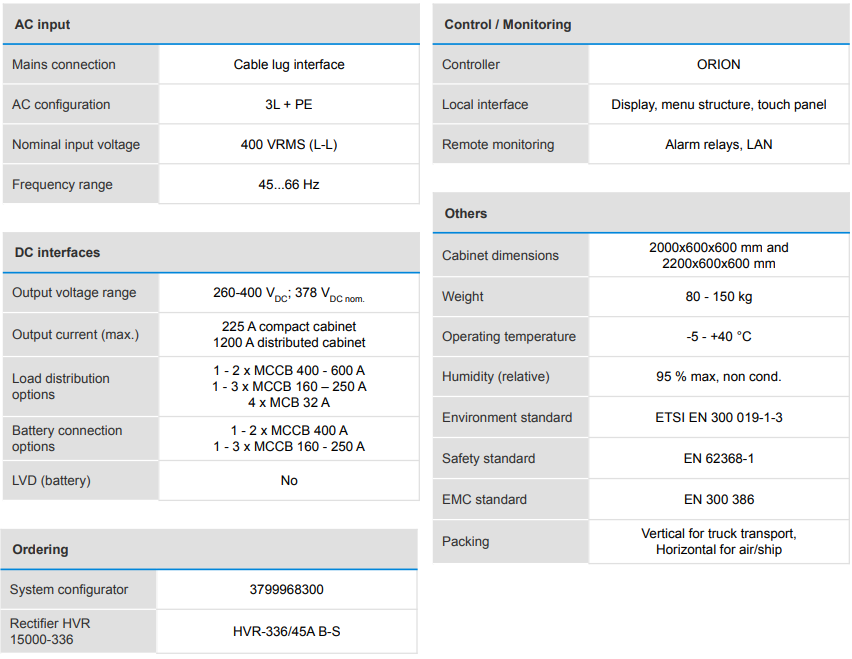Click the Others section header
Image resolution: width=852 pixels, height=659 pixels.
[x=466, y=213]
